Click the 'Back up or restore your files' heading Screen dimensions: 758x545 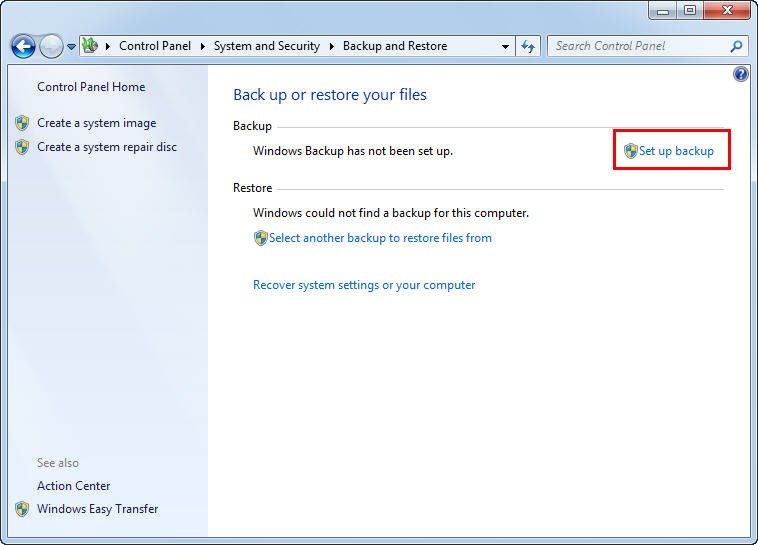click(x=330, y=95)
